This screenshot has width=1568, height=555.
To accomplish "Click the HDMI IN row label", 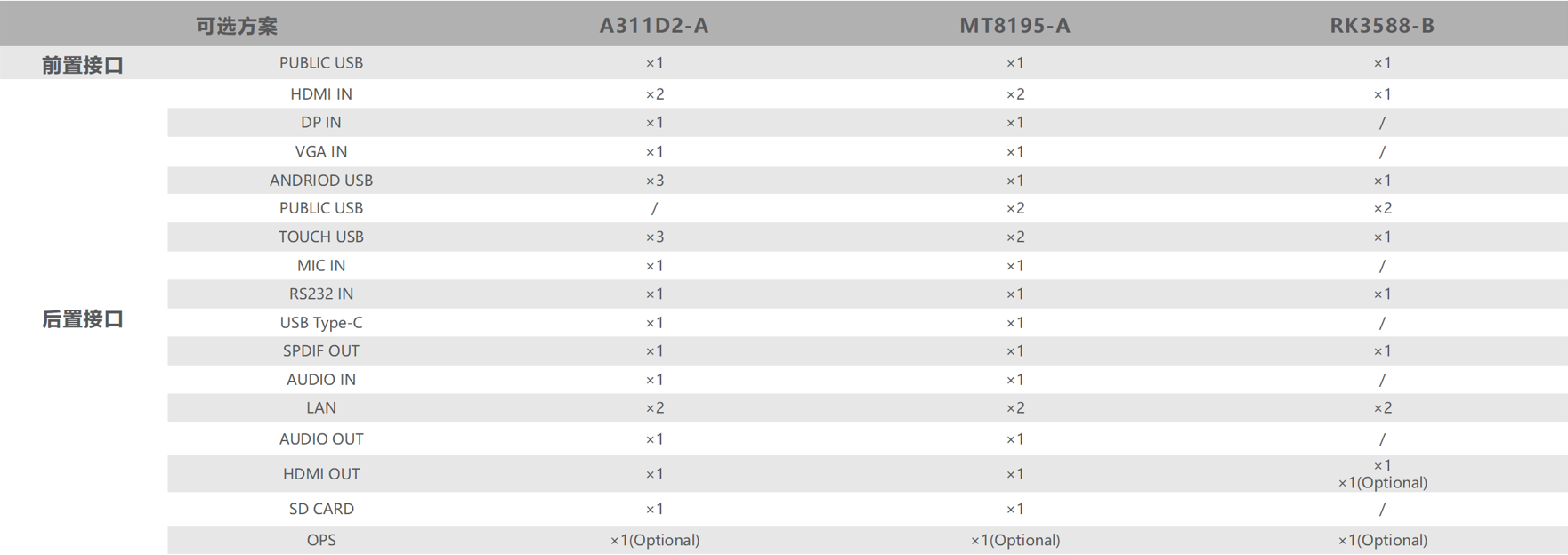I will 321,94.
